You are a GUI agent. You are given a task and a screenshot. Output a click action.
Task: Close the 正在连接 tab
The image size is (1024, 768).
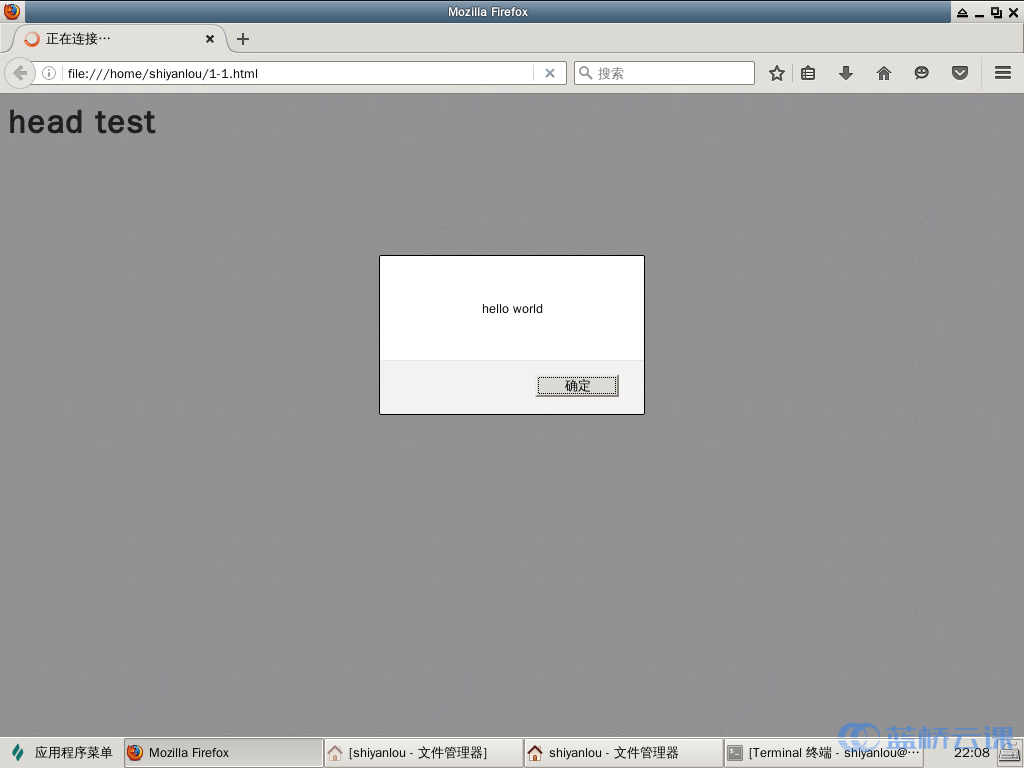coord(210,39)
